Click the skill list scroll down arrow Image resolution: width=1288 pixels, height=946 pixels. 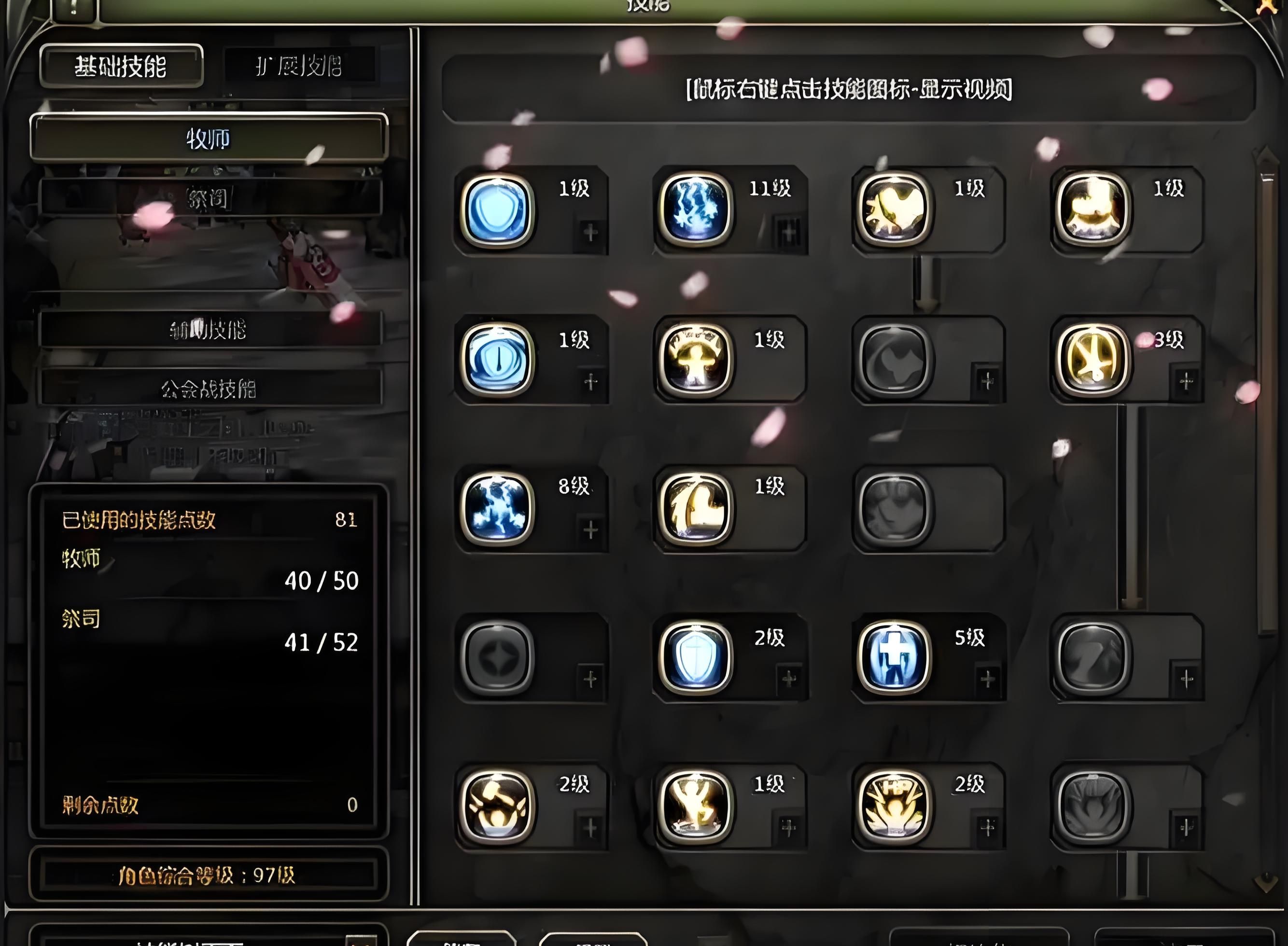[x=1266, y=882]
